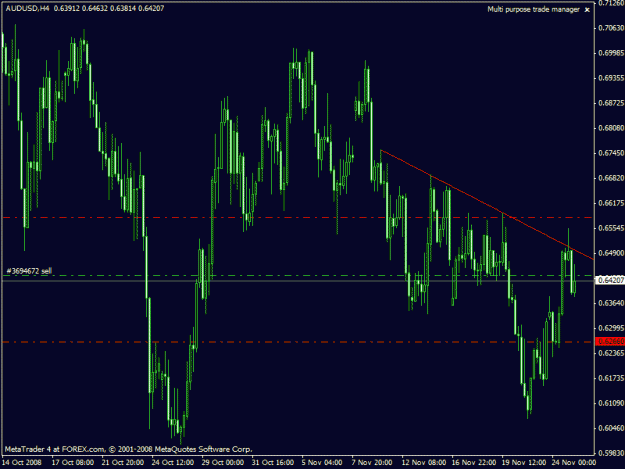Click the 0.59830 price scale label

611,453
